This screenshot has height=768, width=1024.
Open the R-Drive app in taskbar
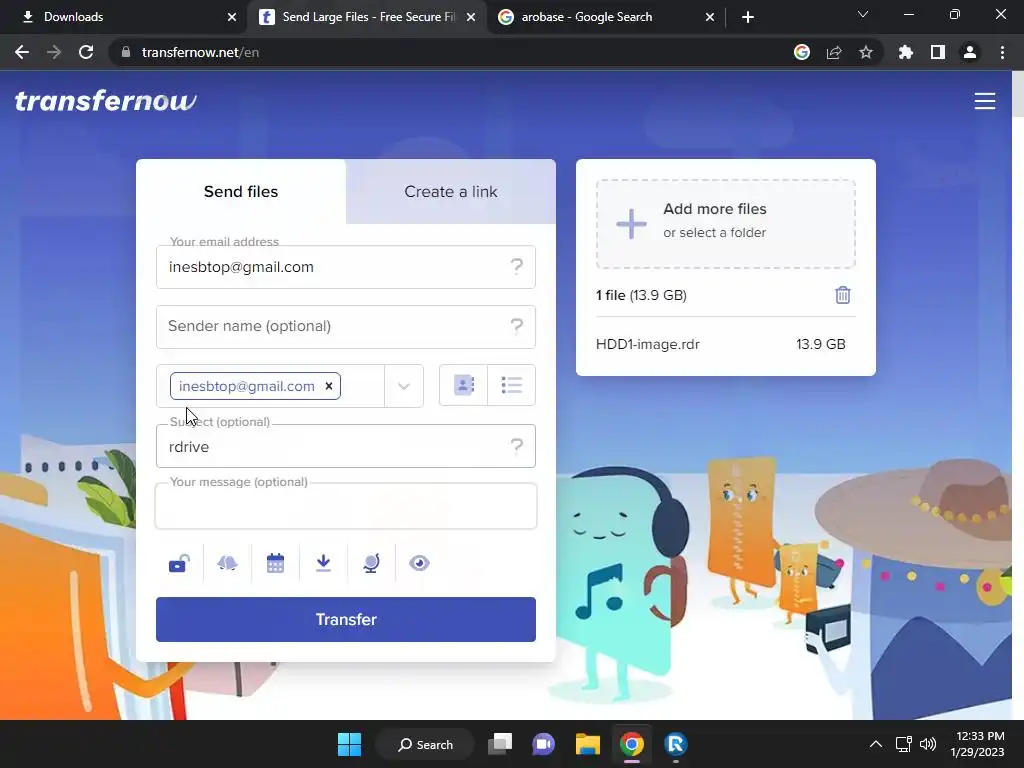coord(676,744)
